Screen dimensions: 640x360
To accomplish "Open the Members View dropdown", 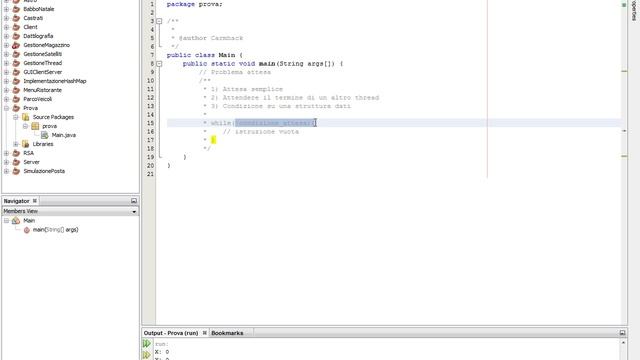I will click(x=134, y=211).
